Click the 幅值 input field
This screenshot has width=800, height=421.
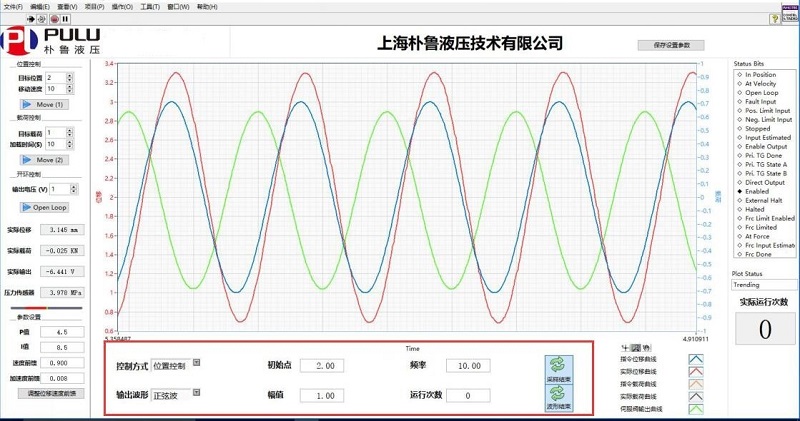pyautogui.click(x=322, y=395)
